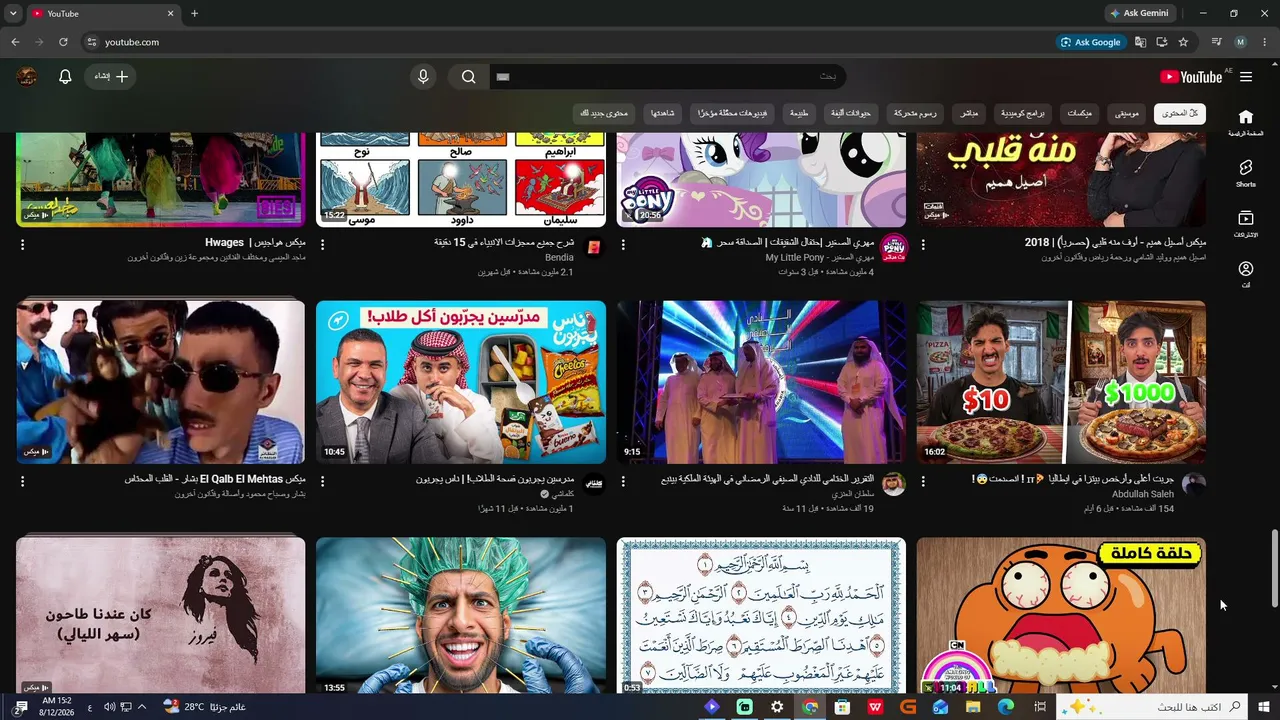Open Microsoft Edge from the taskbar
The height and width of the screenshot is (720, 1280).
click(1006, 707)
